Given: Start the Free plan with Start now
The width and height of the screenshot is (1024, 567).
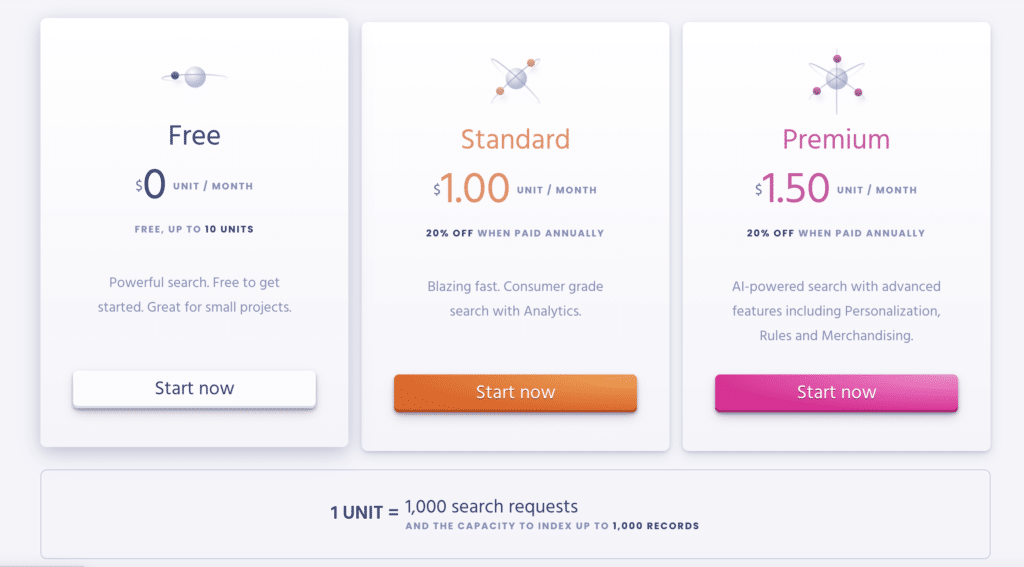Looking at the screenshot, I should tap(194, 389).
